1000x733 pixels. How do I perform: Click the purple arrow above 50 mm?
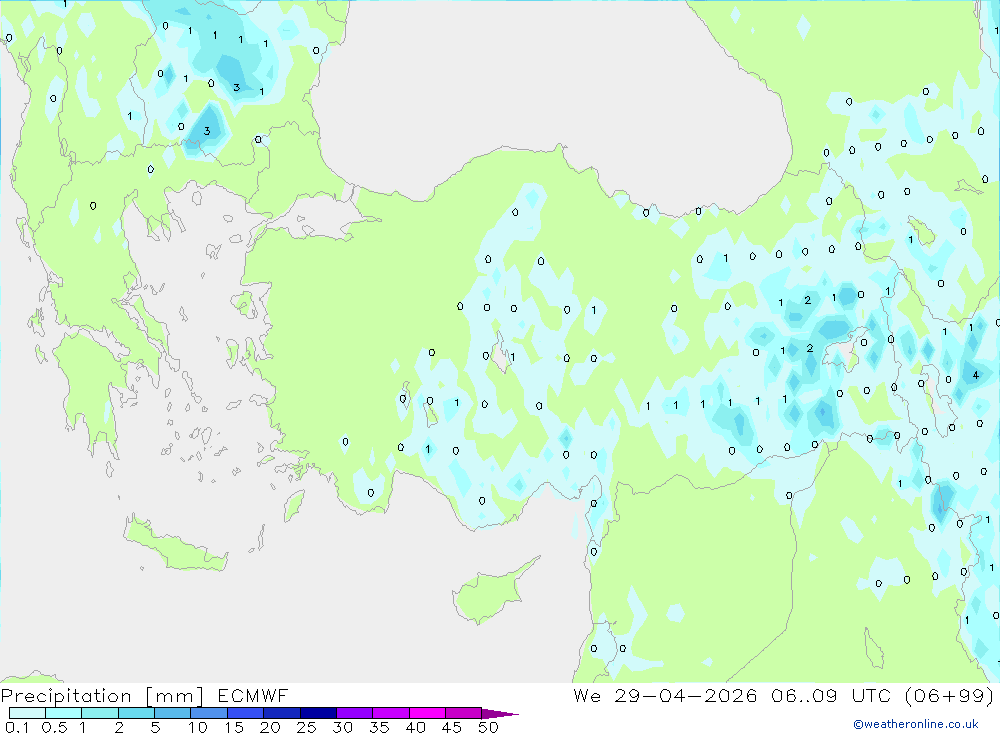(500, 713)
